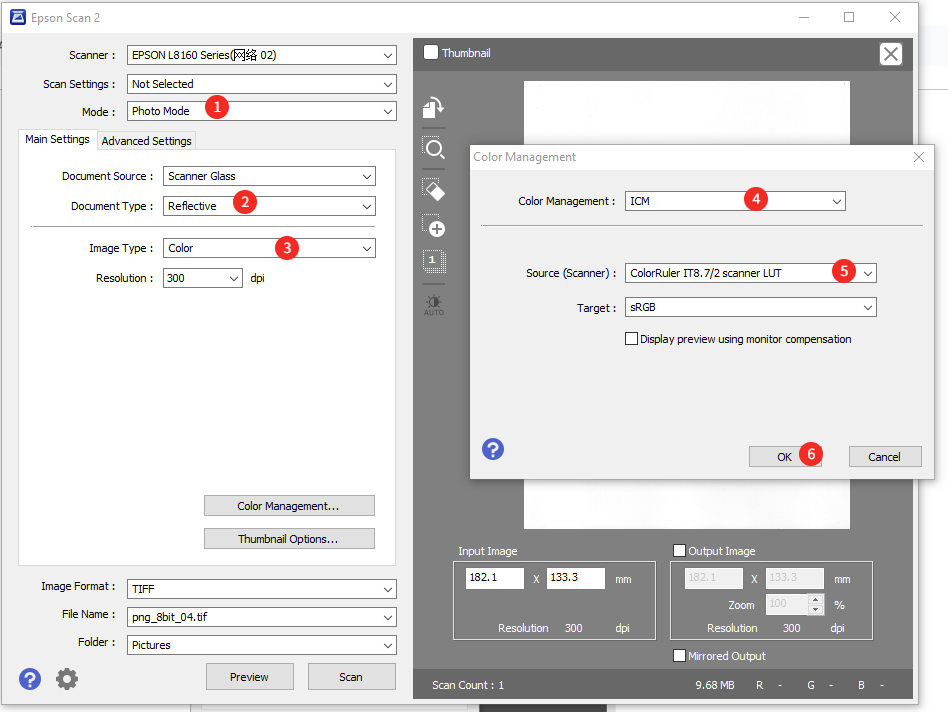Click the Zoom down stepper arrow
The height and width of the screenshot is (712, 948).
(816, 609)
